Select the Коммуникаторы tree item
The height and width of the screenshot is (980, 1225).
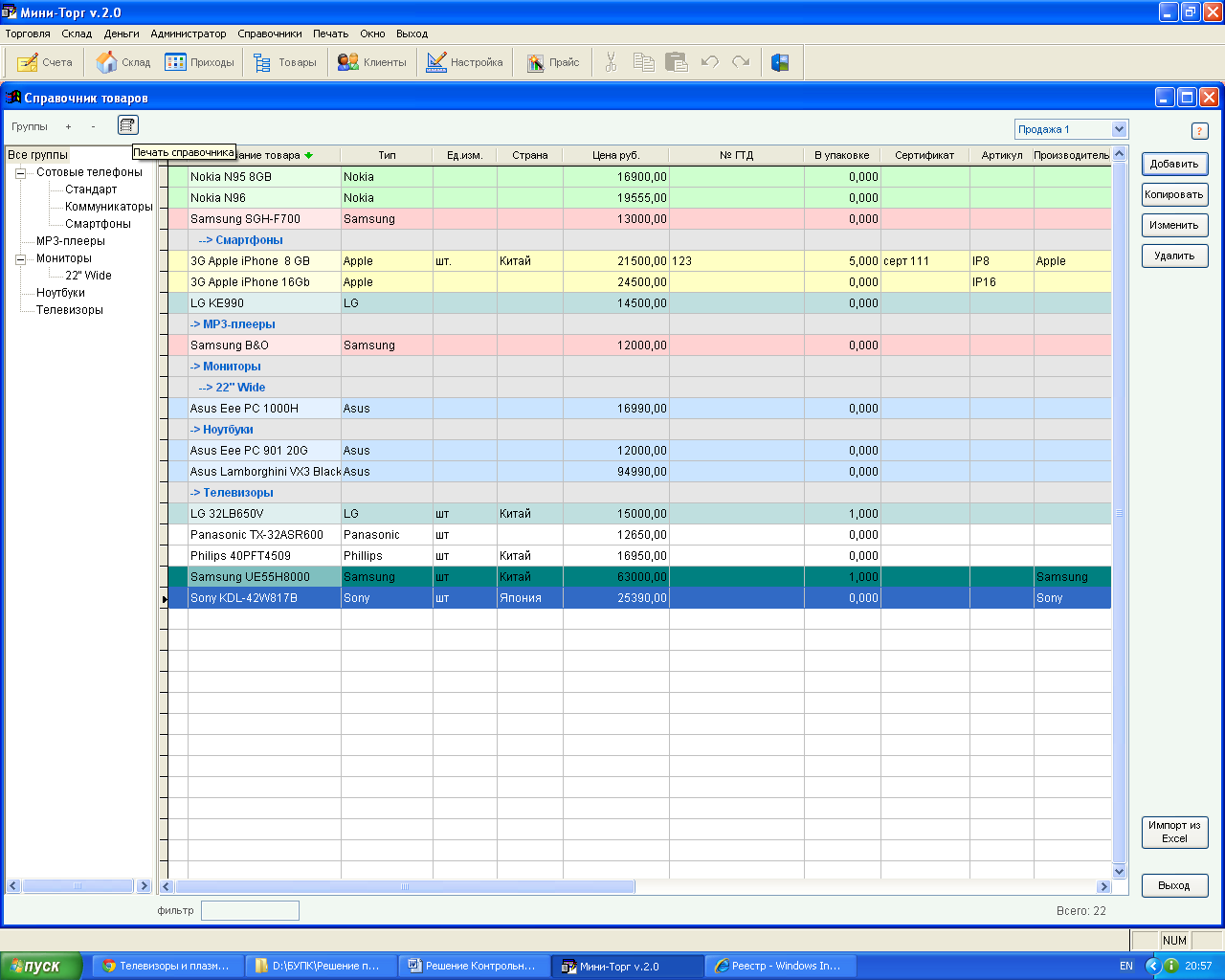pos(109,207)
